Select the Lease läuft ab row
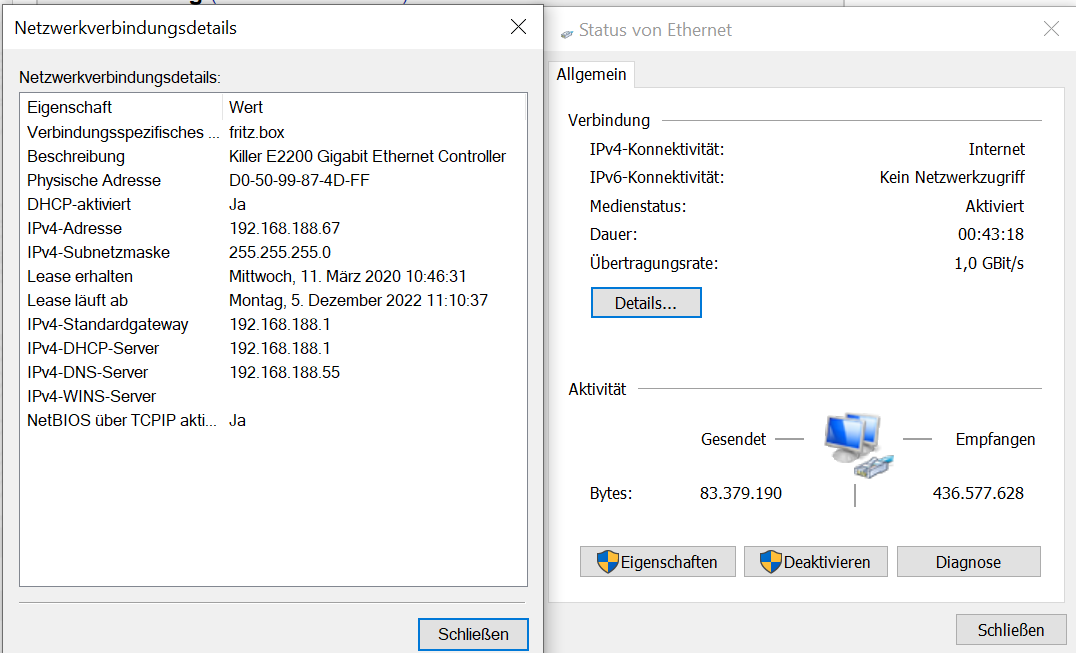This screenshot has height=653, width=1076. (x=273, y=300)
